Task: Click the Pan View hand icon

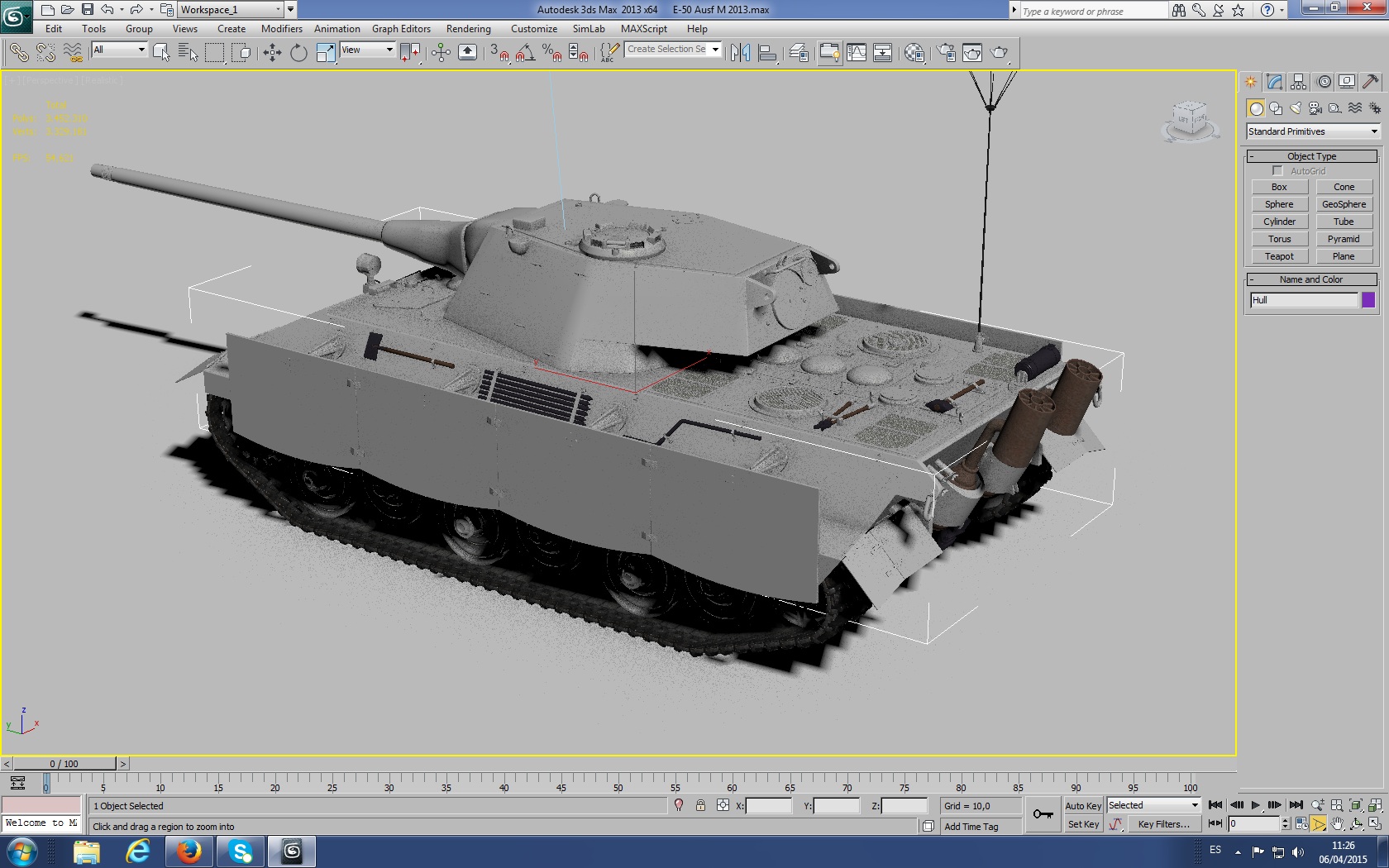Action: click(x=1337, y=823)
